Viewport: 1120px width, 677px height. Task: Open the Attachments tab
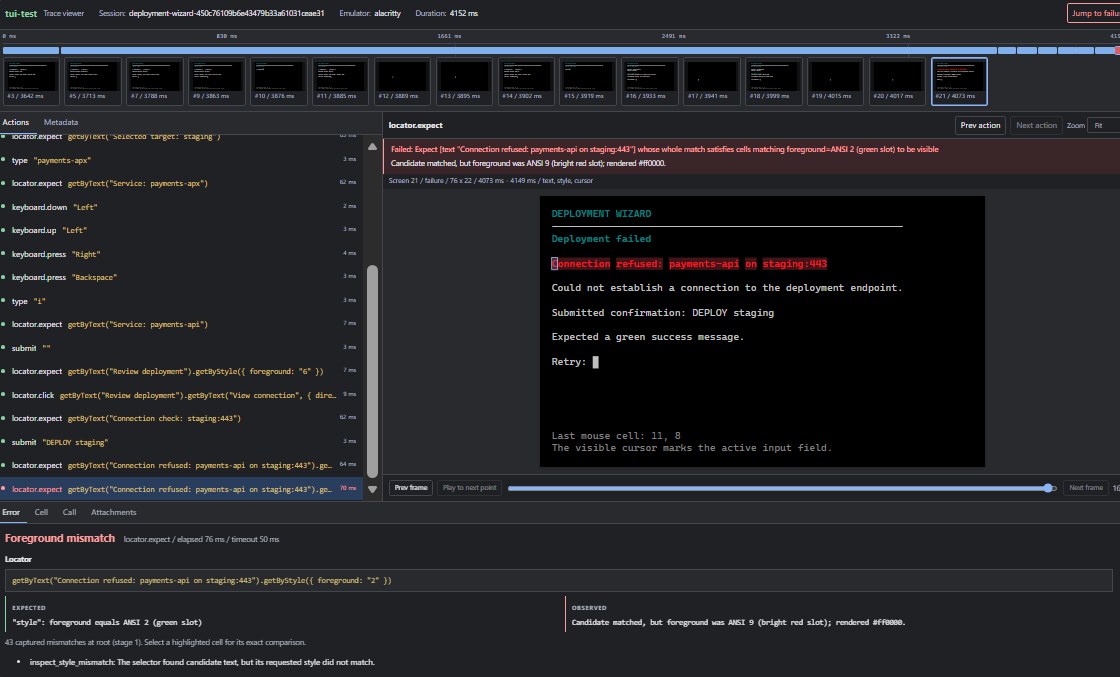pos(114,512)
